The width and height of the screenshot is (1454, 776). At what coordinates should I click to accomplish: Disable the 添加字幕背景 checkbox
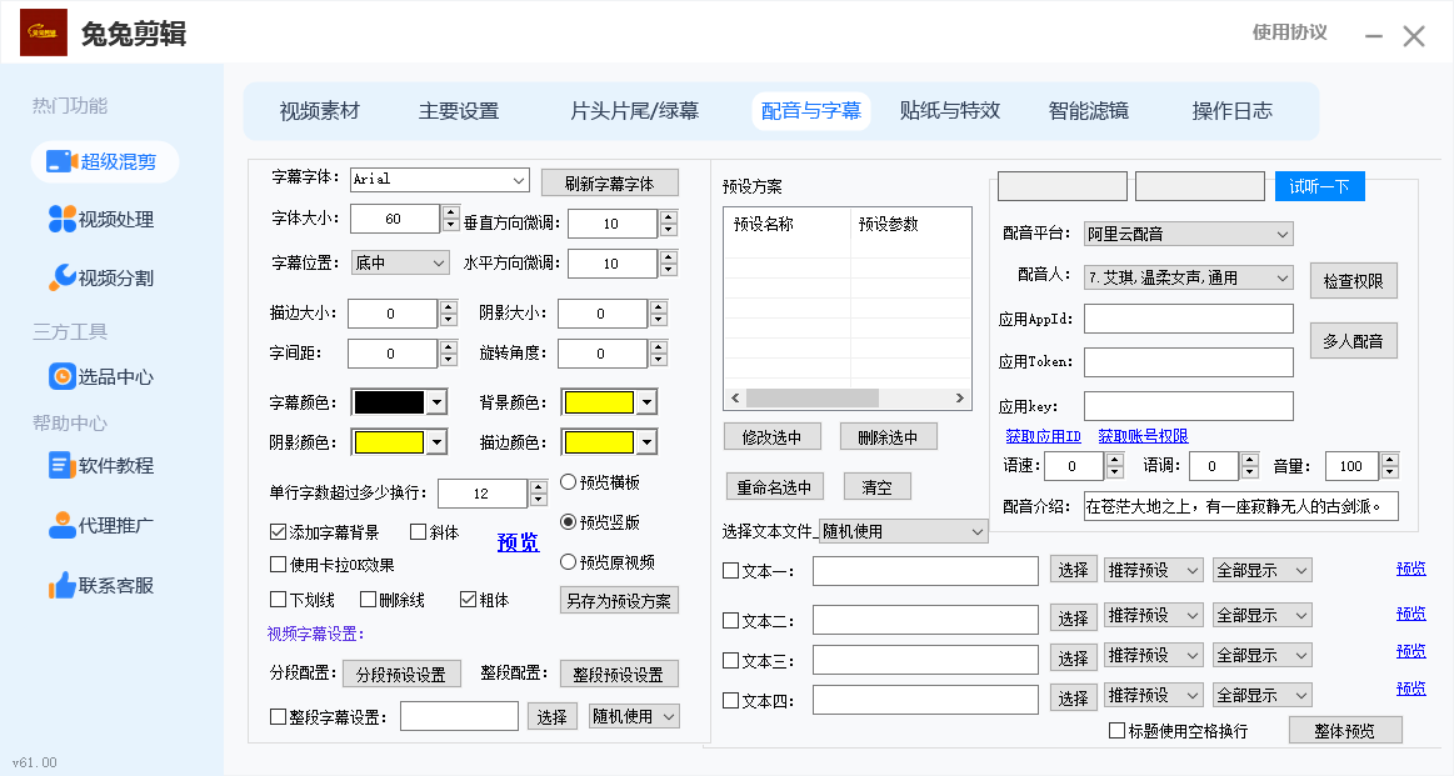coord(278,533)
